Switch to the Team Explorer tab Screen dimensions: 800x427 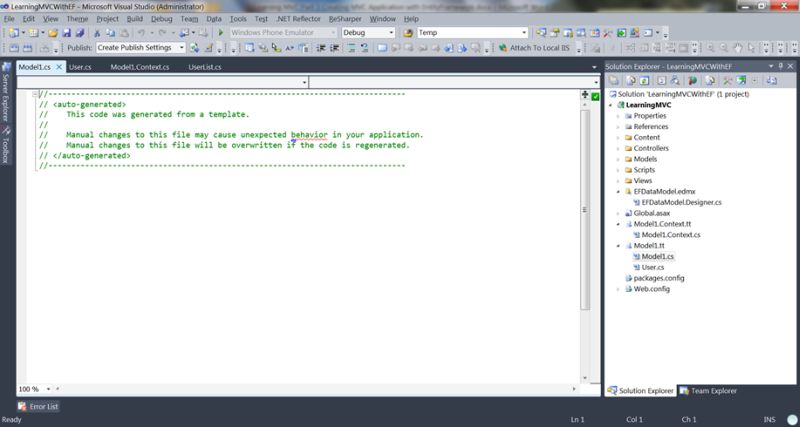(709, 391)
